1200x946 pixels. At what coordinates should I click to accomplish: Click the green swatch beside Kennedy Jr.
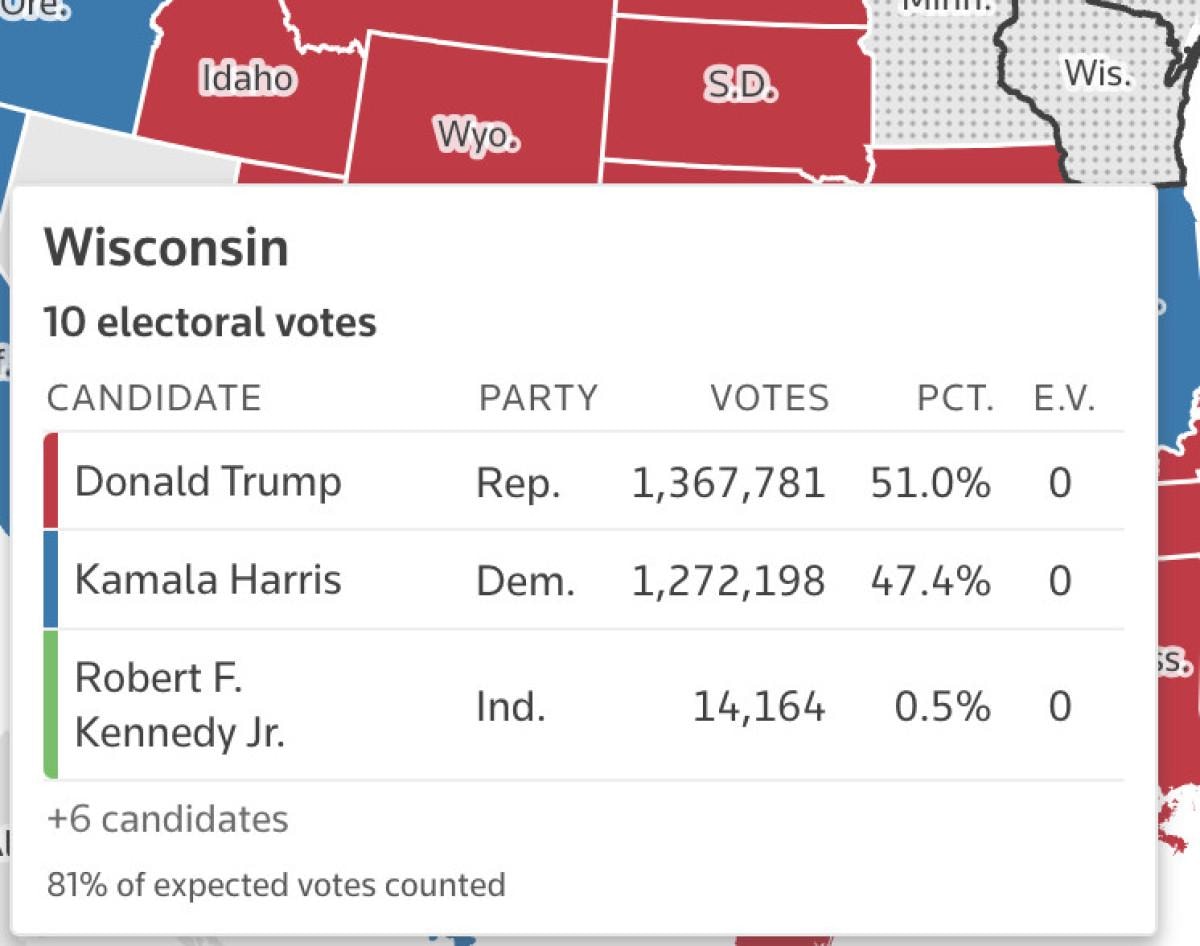(x=51, y=705)
